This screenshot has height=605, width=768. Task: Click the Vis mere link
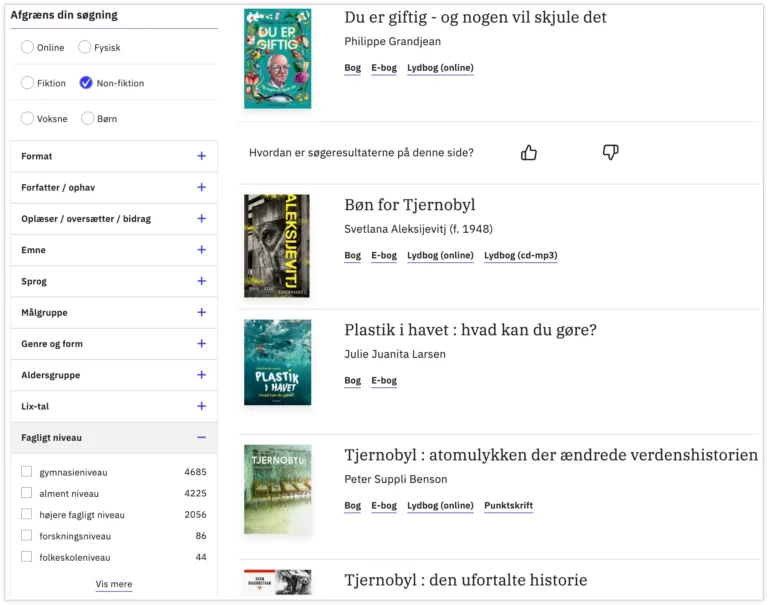coord(113,584)
